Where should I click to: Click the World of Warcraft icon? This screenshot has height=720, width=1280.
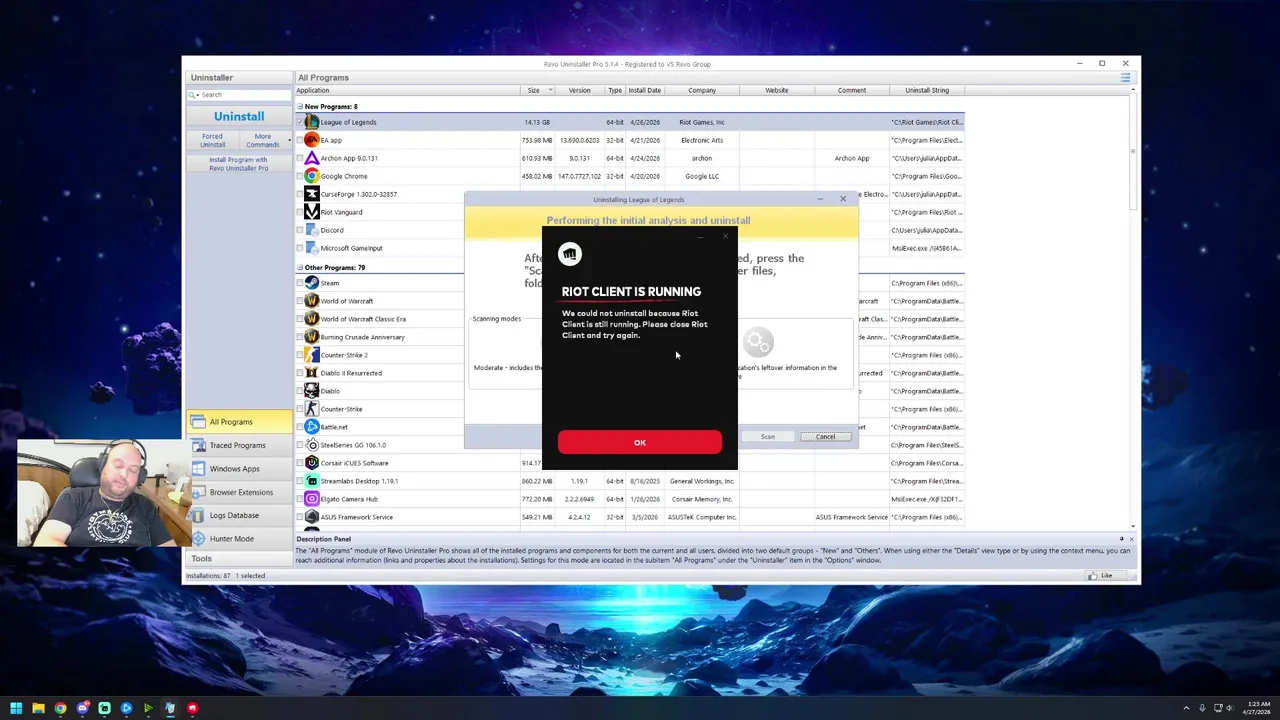(x=312, y=301)
